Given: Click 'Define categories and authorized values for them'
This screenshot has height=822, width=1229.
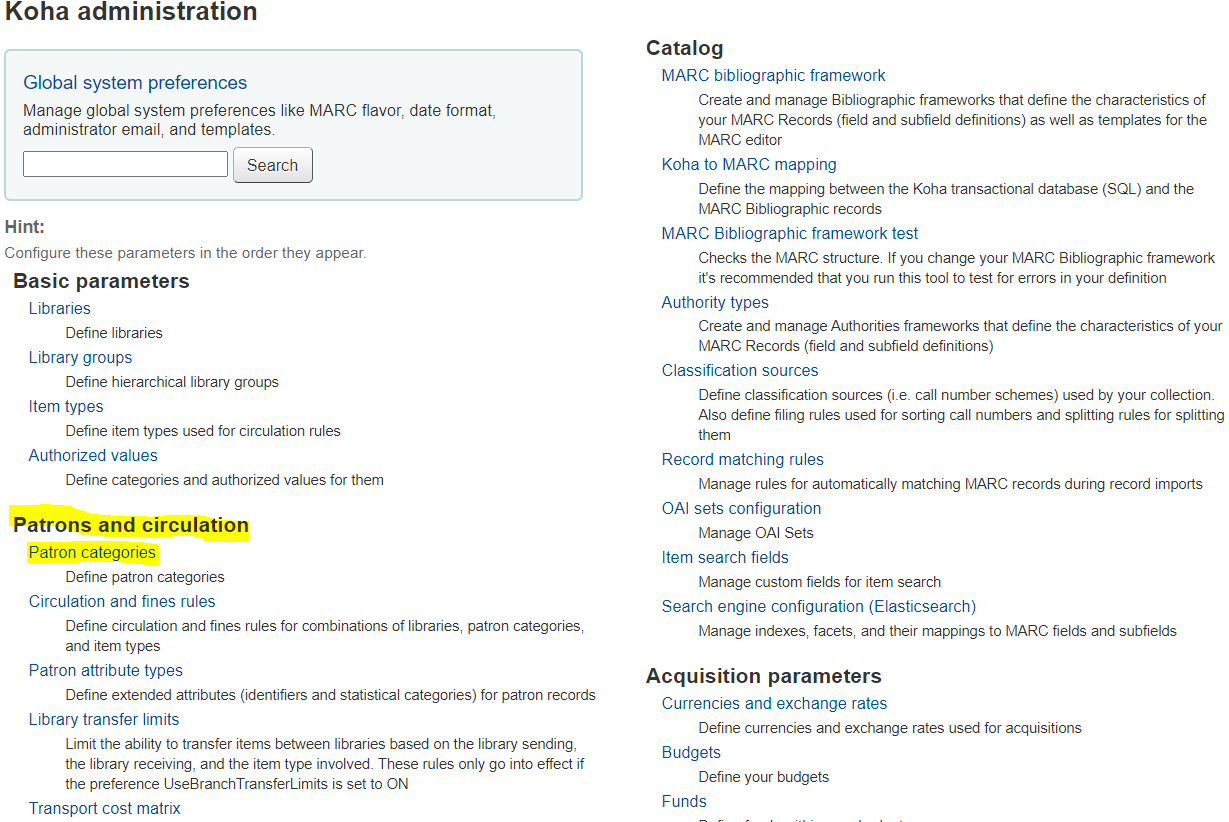Looking at the screenshot, I should point(225,480).
